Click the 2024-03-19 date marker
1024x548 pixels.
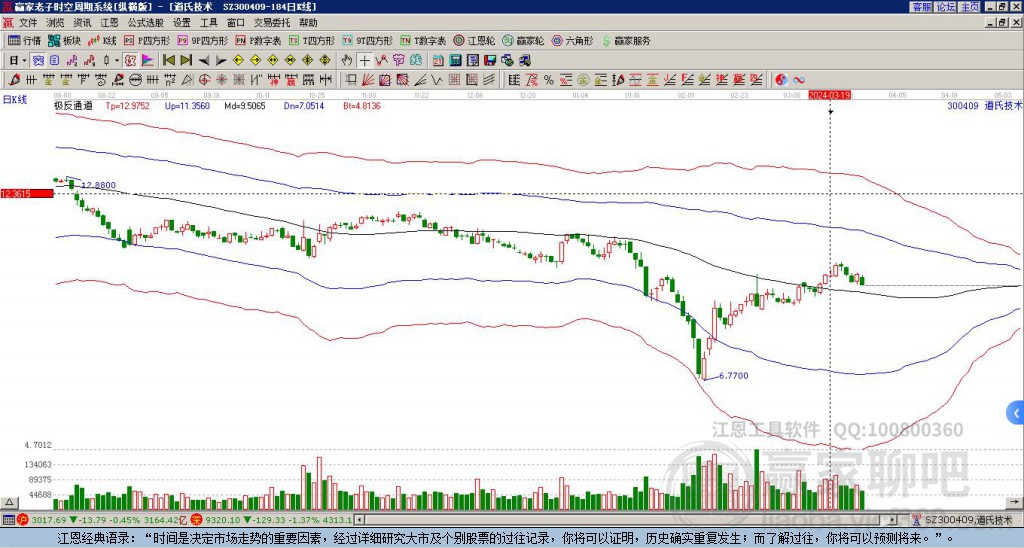pyautogui.click(x=829, y=95)
